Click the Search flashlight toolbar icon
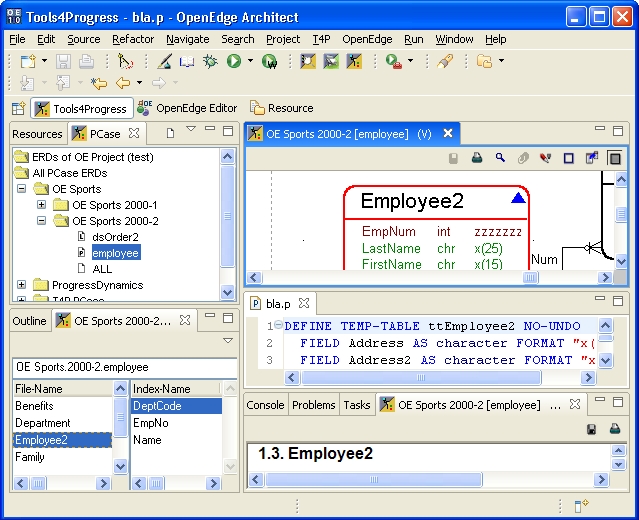The width and height of the screenshot is (639, 520). point(445,62)
